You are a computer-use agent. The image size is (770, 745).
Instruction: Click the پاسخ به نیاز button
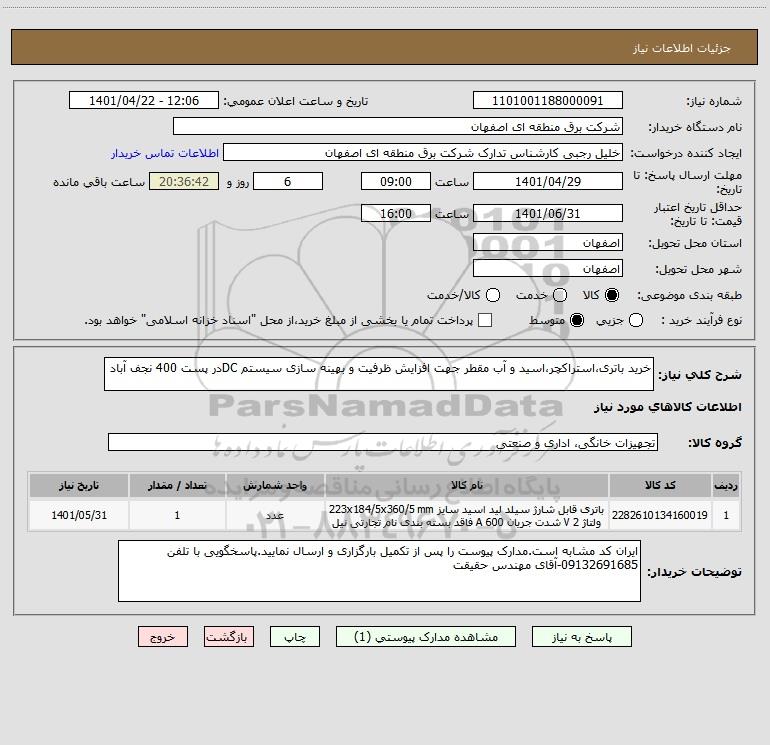(581, 637)
